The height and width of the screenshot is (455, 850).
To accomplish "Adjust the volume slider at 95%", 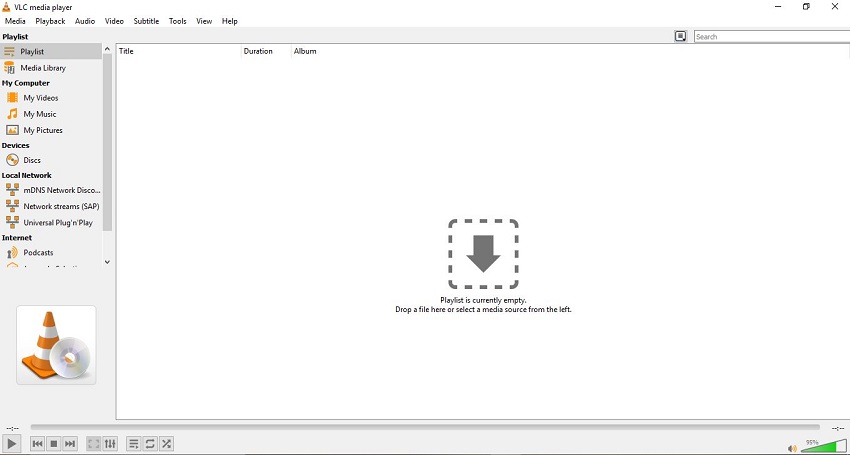I will pos(824,446).
